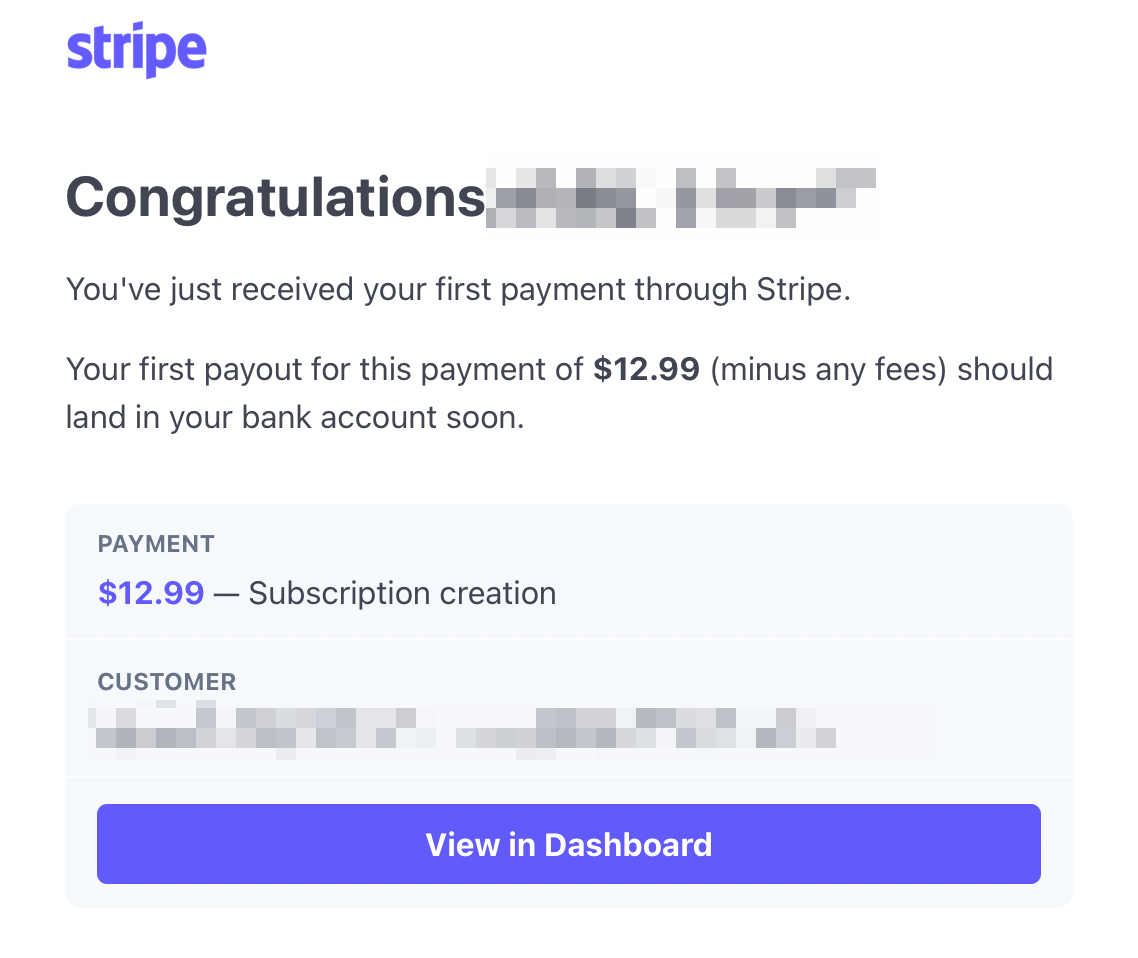This screenshot has width=1138, height=958.
Task: Click the dash between $12.99 and Subscription
Action: (x=226, y=594)
